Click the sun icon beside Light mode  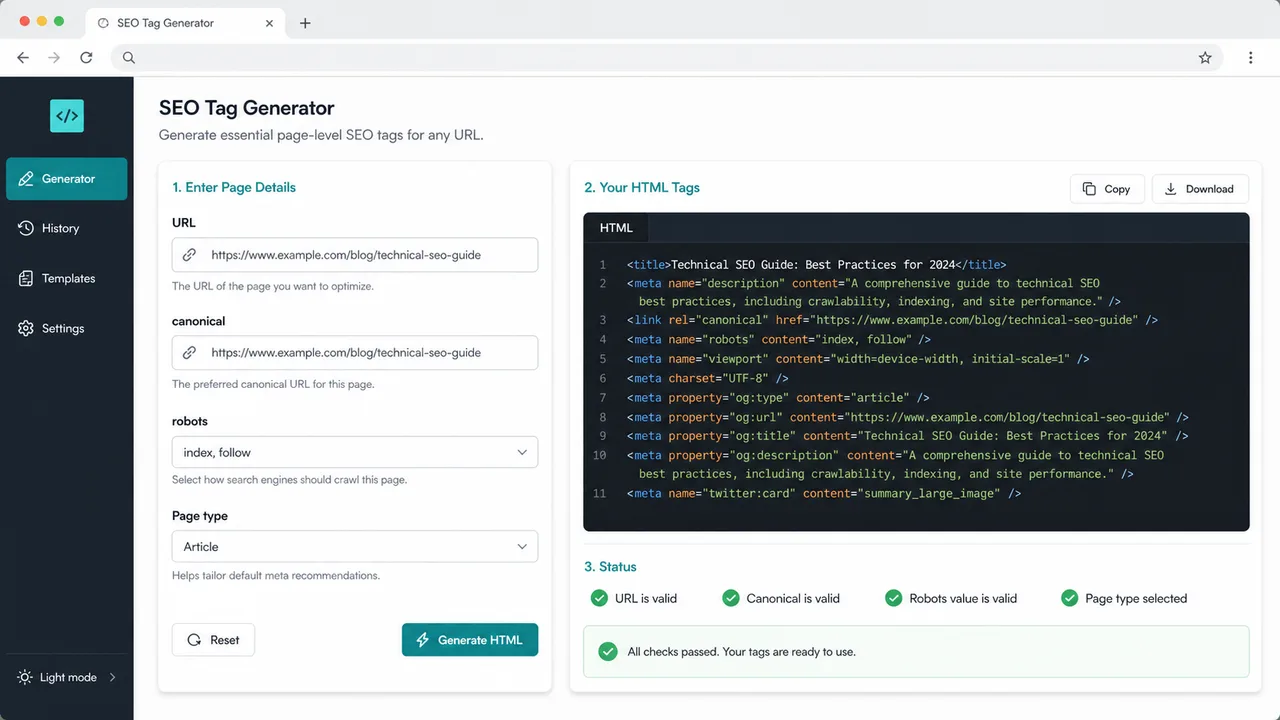25,677
